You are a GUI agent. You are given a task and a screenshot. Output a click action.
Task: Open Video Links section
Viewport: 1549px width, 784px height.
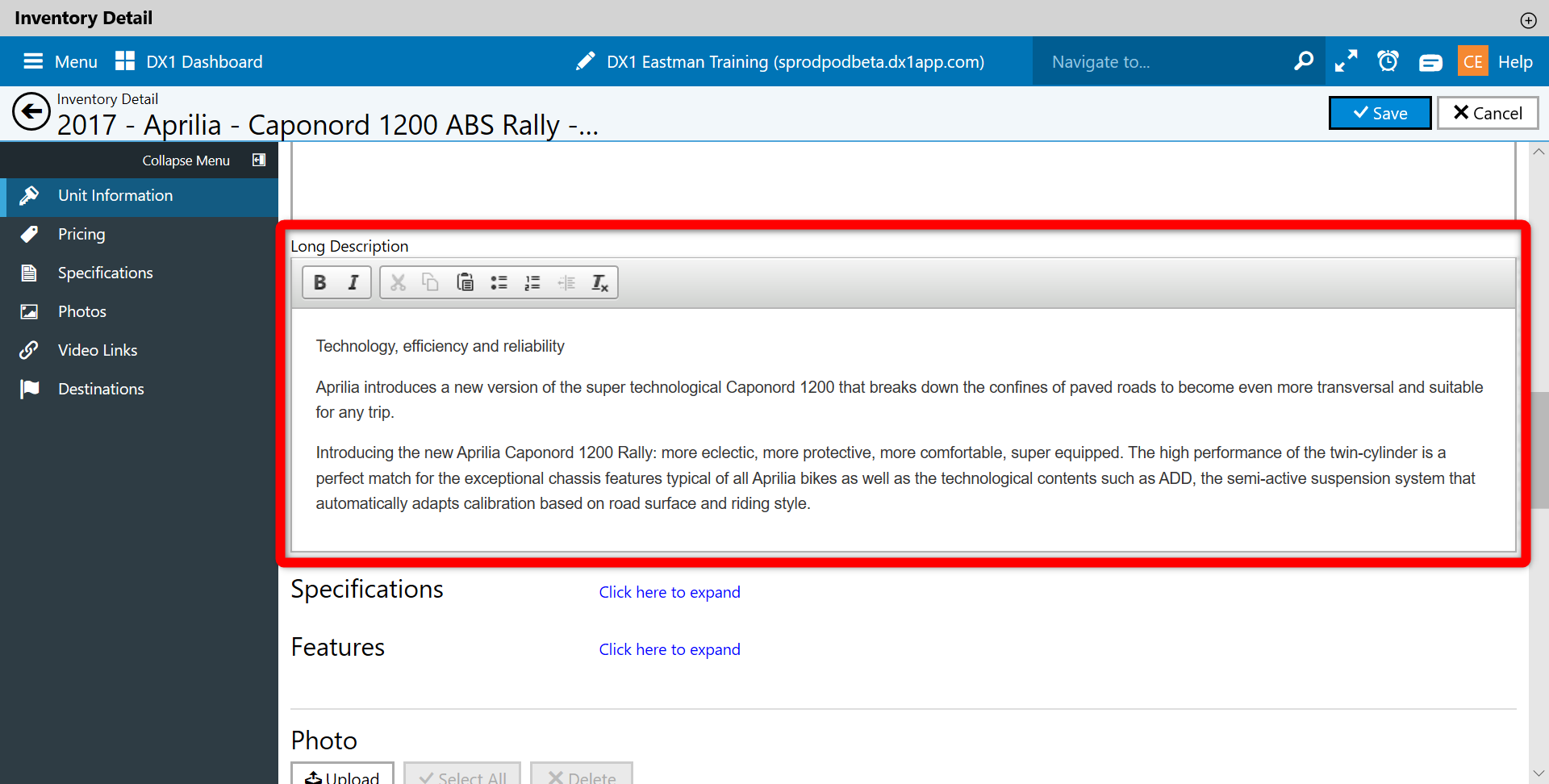coord(139,351)
